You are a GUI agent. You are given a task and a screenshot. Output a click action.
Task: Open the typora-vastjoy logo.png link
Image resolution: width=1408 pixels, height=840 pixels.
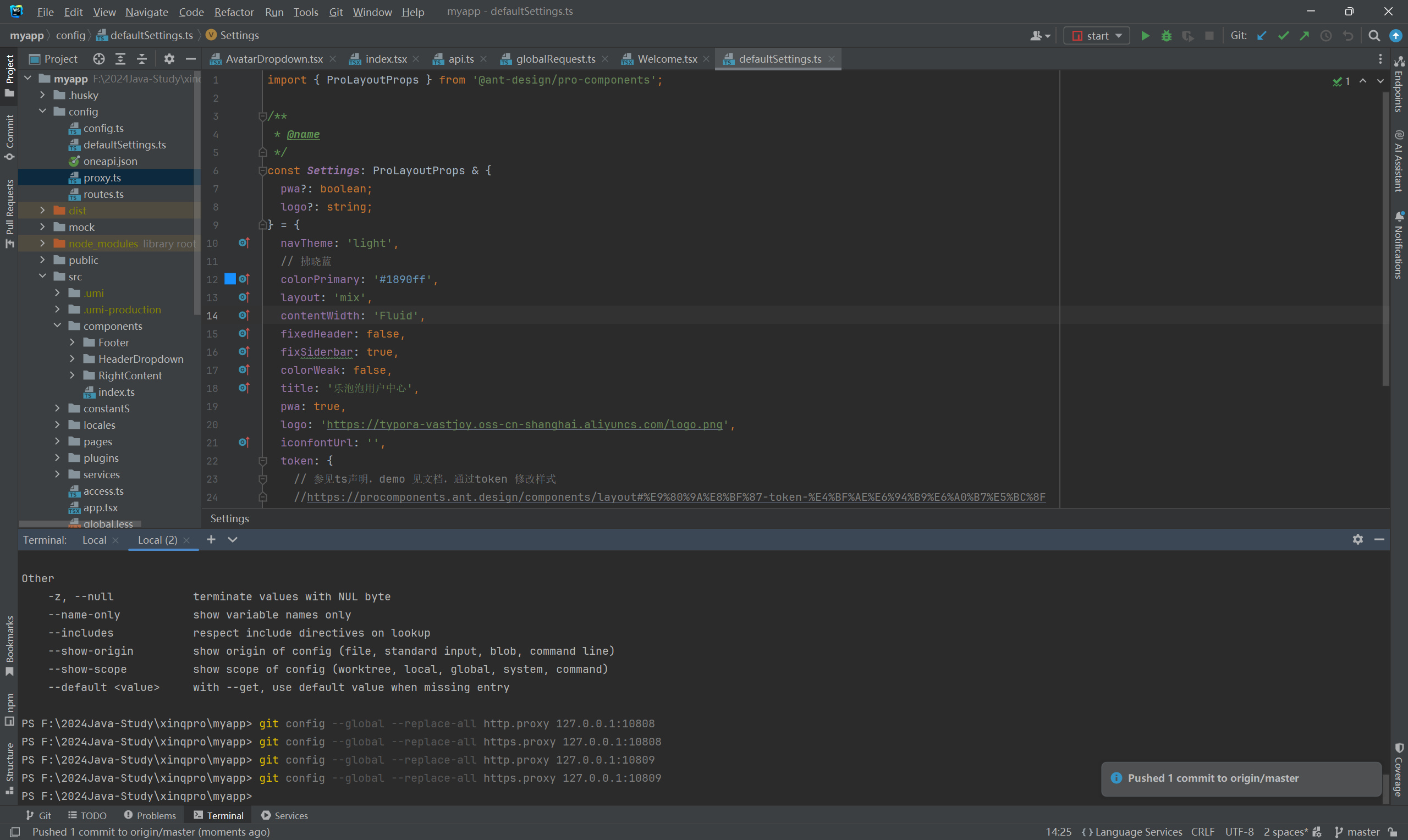pos(524,424)
